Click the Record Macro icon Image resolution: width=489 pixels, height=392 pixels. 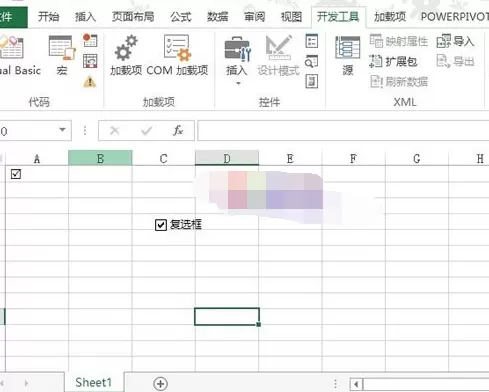pyautogui.click(x=90, y=40)
